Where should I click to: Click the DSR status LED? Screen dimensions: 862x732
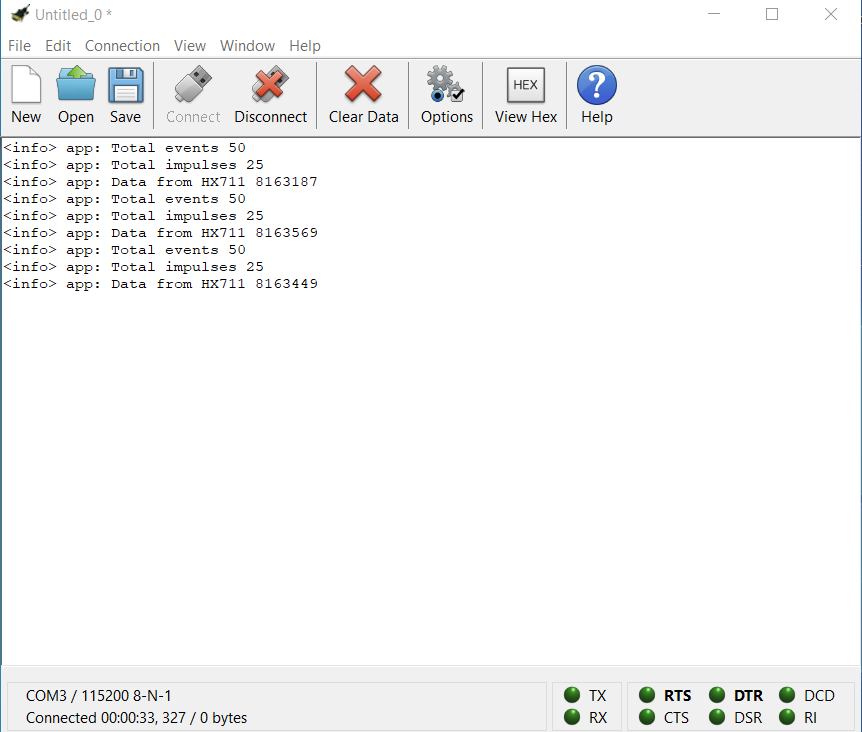point(717,717)
